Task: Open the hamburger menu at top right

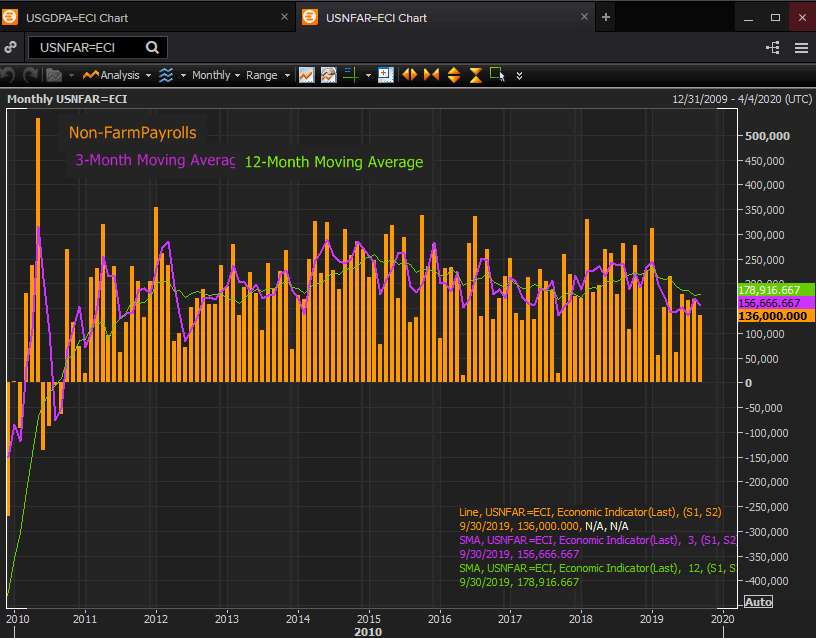Action: [x=801, y=47]
